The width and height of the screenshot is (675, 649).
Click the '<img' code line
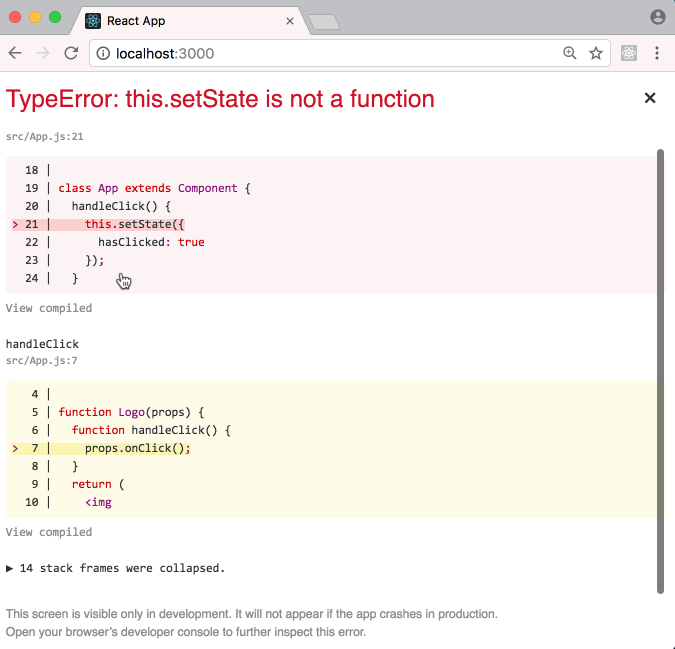[98, 502]
